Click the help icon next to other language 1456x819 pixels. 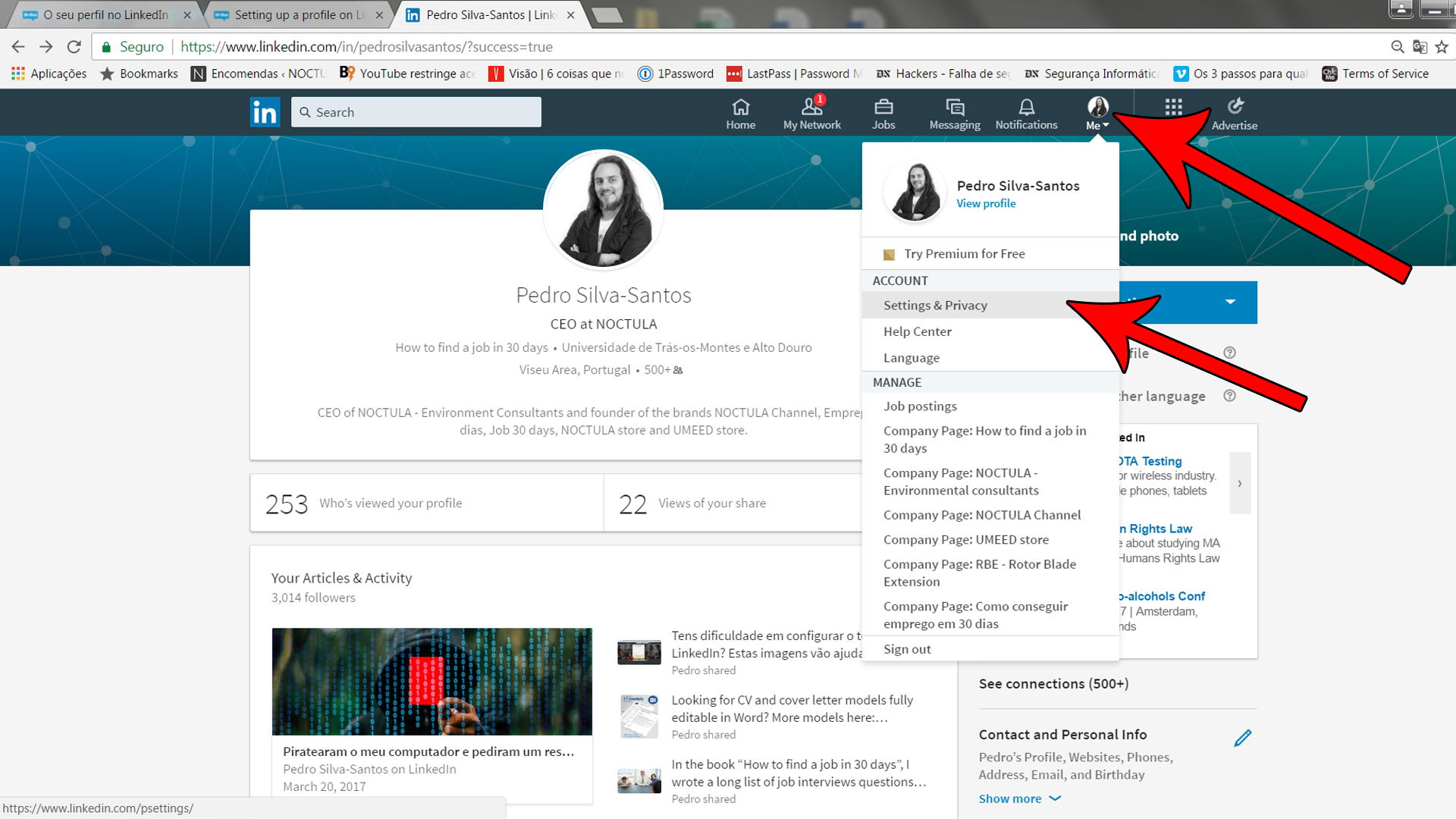pos(1230,396)
